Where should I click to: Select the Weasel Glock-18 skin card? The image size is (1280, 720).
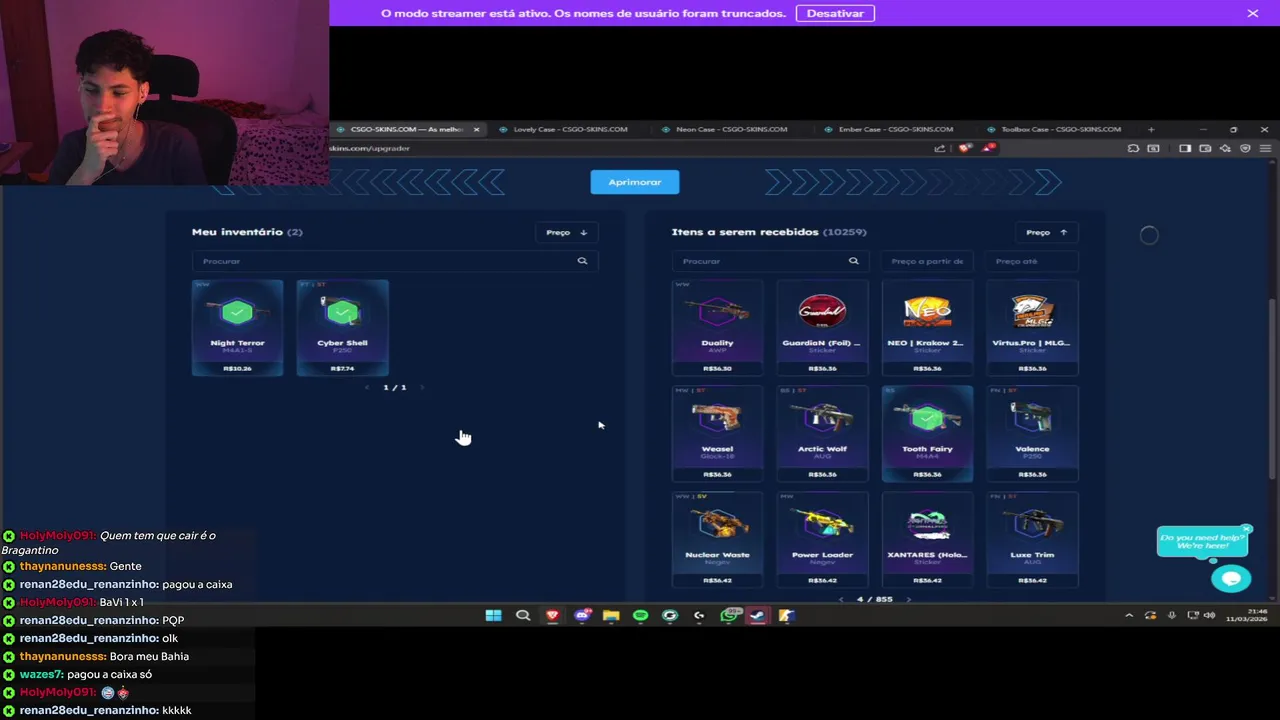[717, 434]
